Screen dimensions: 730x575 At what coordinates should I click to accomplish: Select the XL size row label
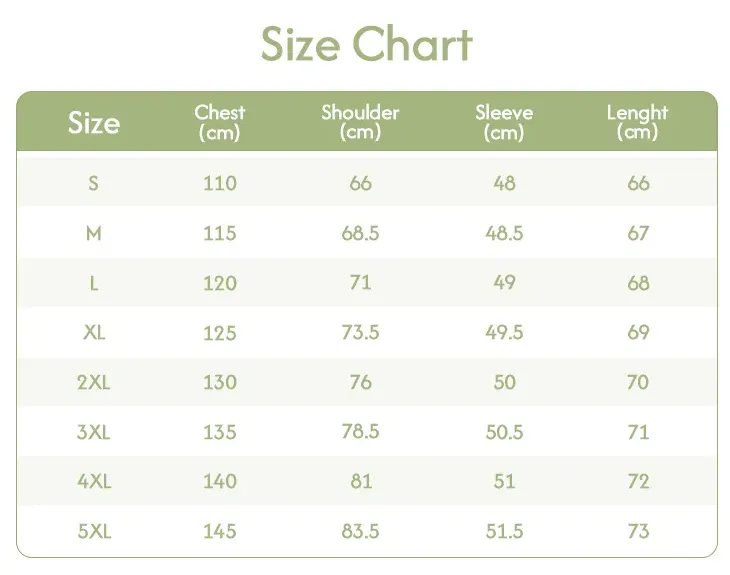point(94,332)
